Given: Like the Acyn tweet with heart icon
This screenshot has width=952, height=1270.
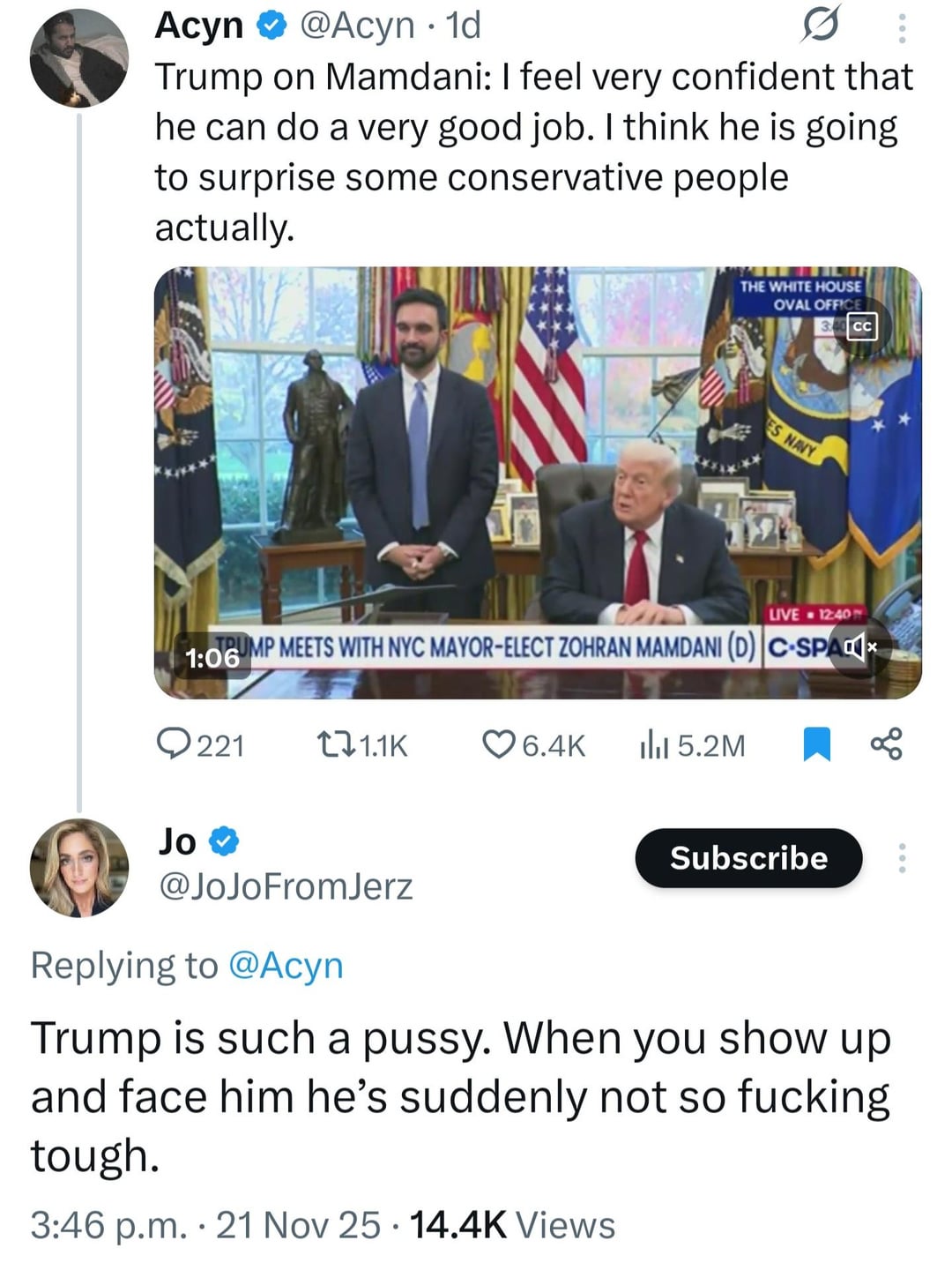Looking at the screenshot, I should tap(498, 744).
